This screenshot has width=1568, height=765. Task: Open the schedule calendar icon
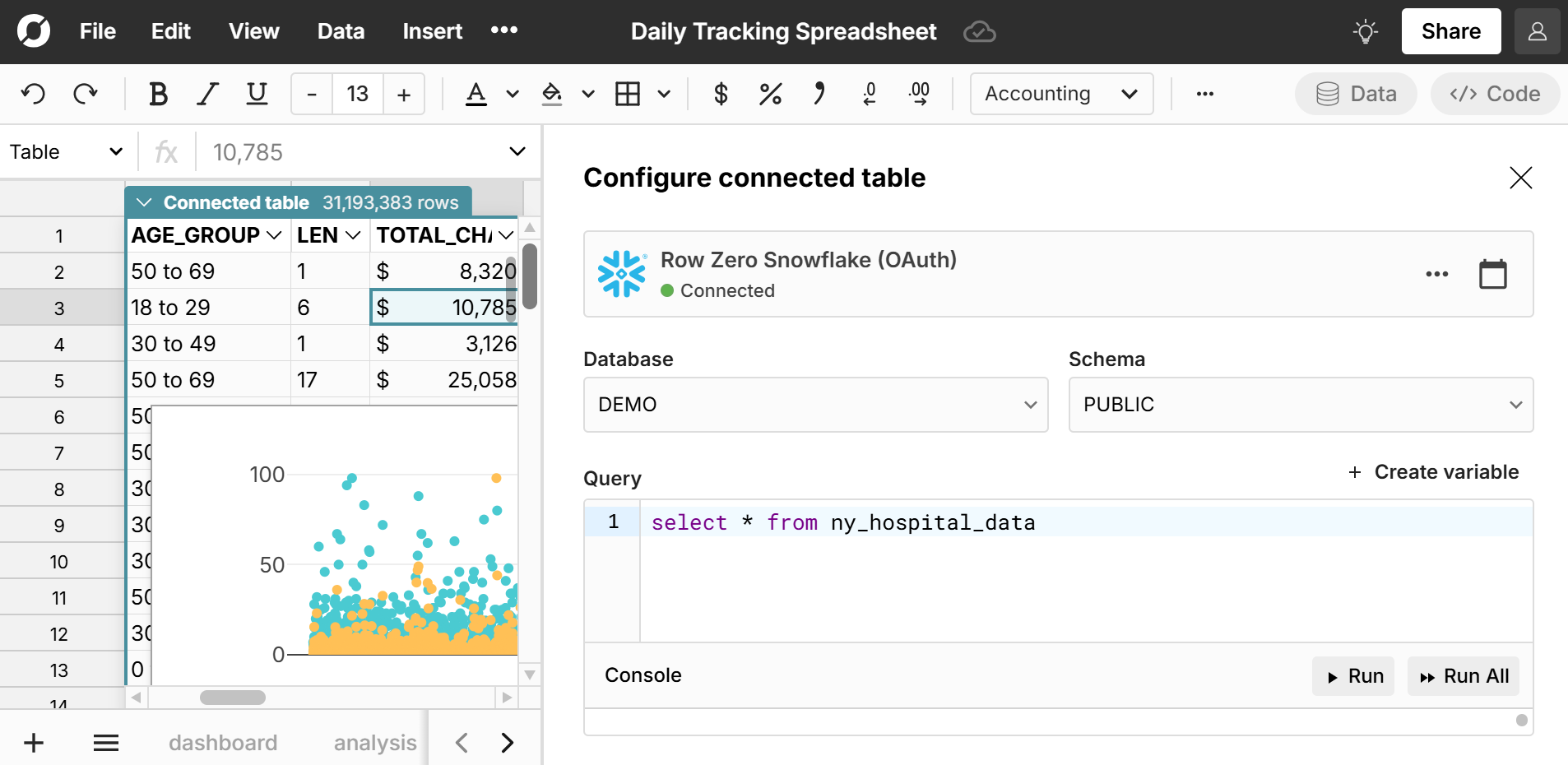1492,274
